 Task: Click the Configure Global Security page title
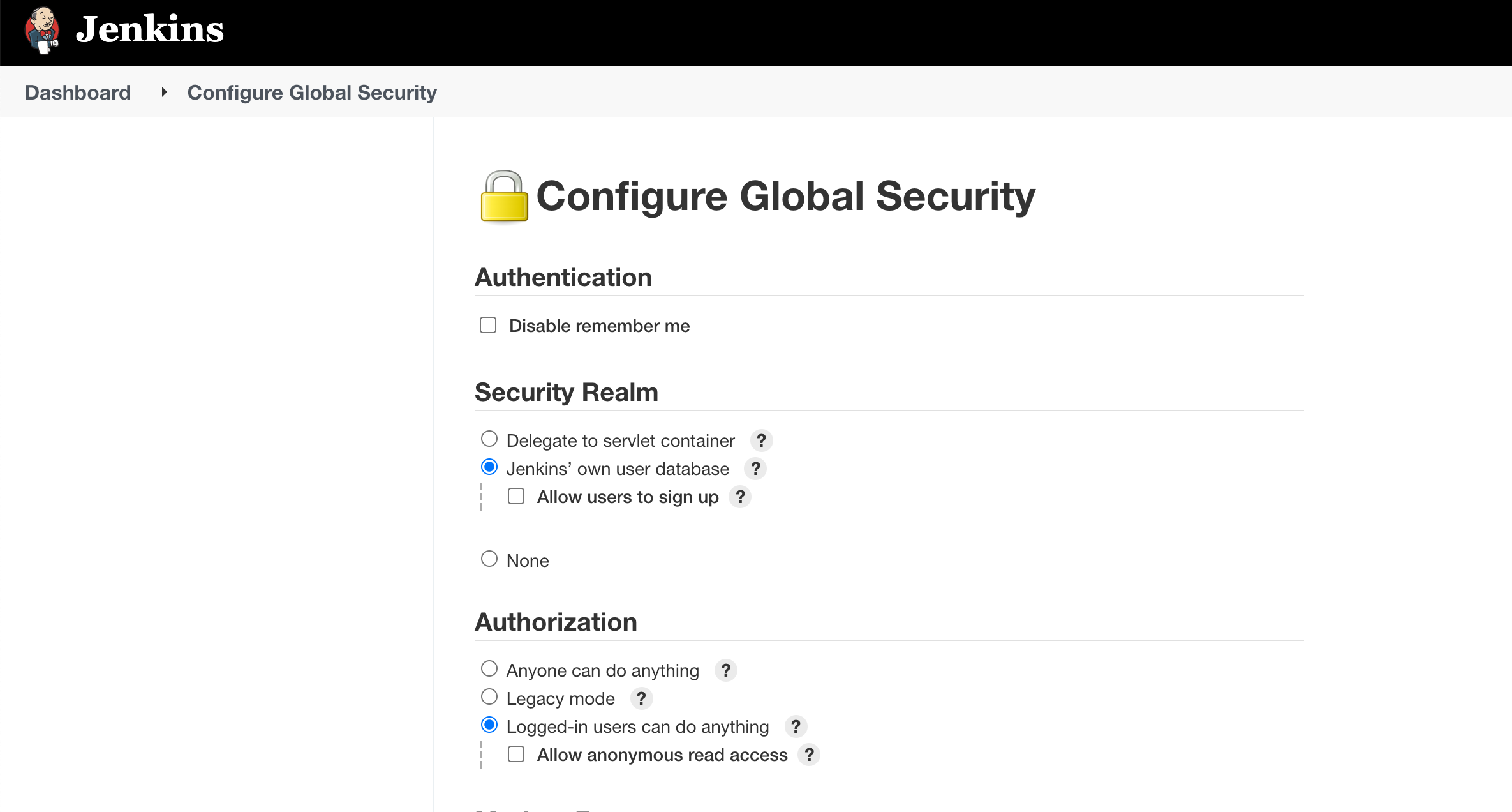785,196
